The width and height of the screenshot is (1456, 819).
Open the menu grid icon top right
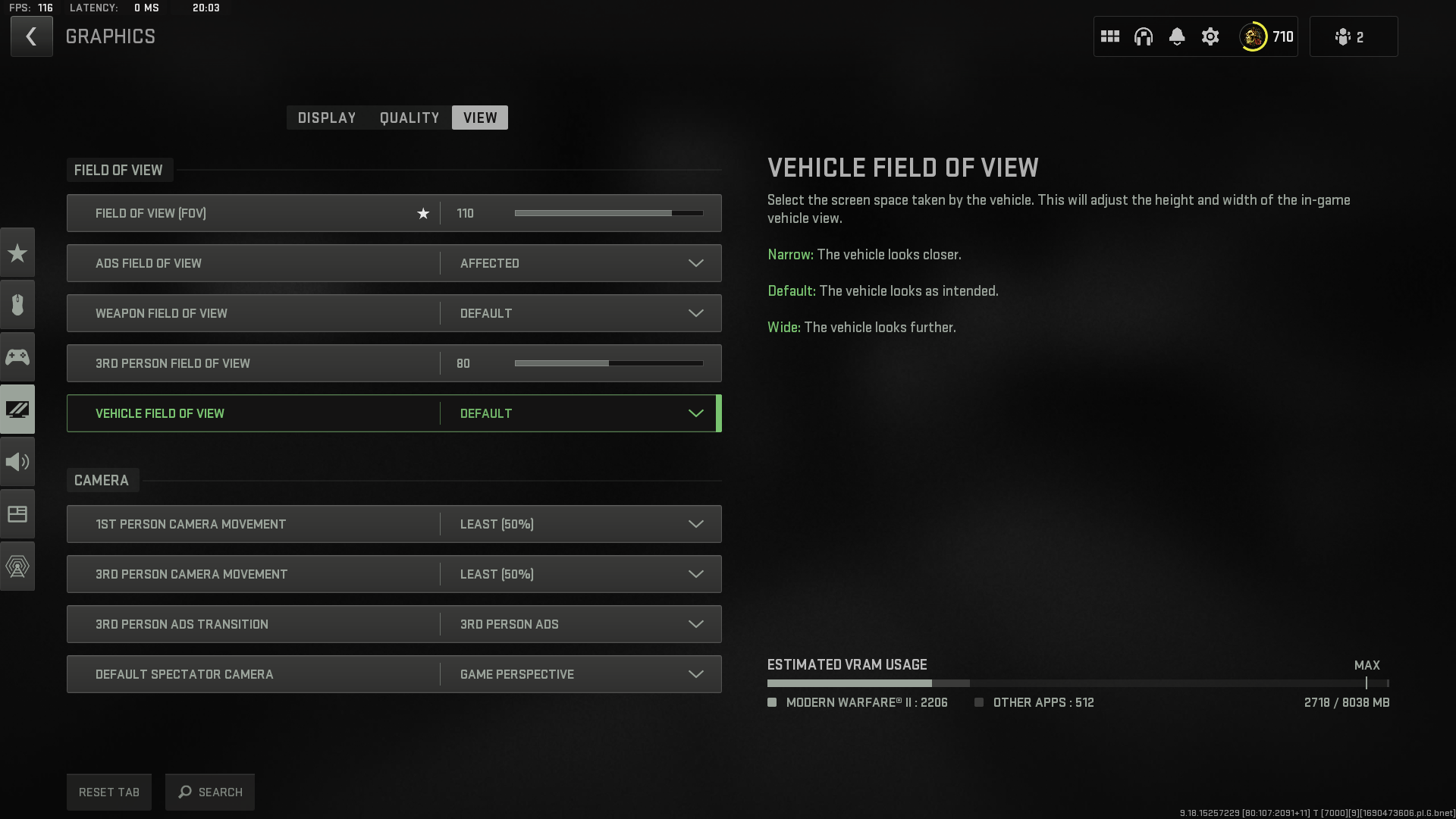coord(1109,36)
